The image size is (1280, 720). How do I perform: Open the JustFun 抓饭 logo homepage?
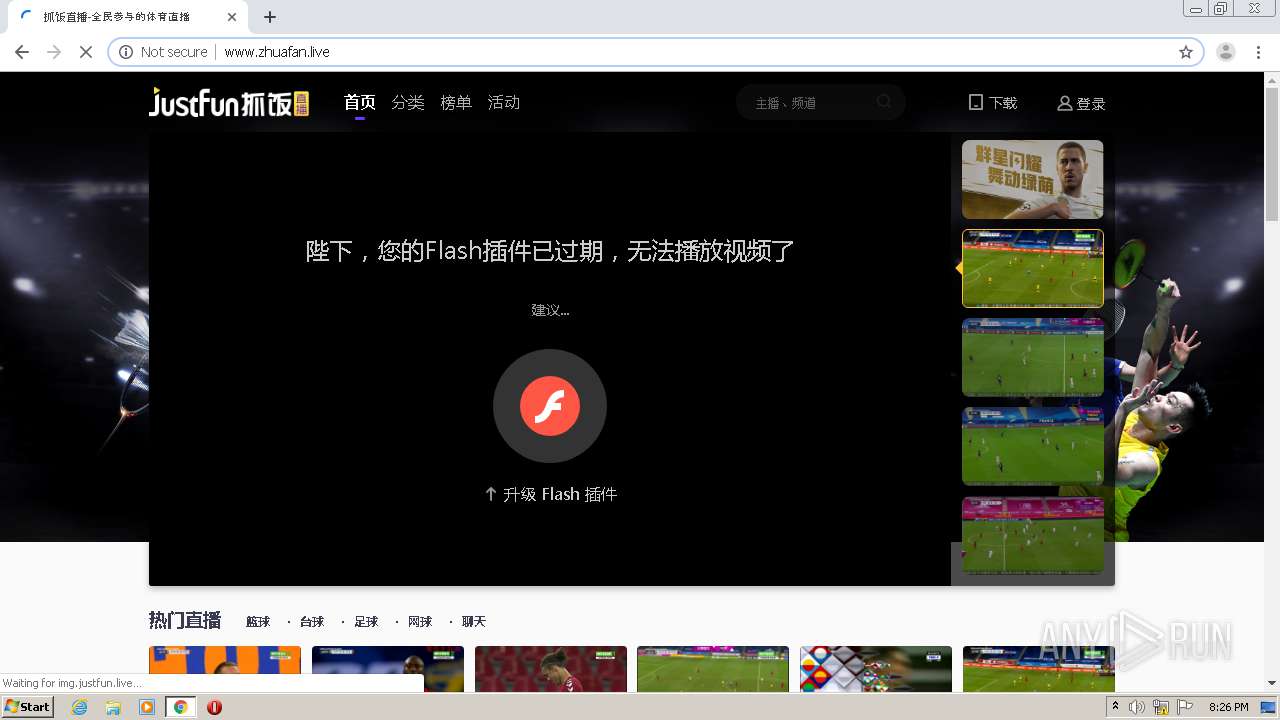[229, 102]
